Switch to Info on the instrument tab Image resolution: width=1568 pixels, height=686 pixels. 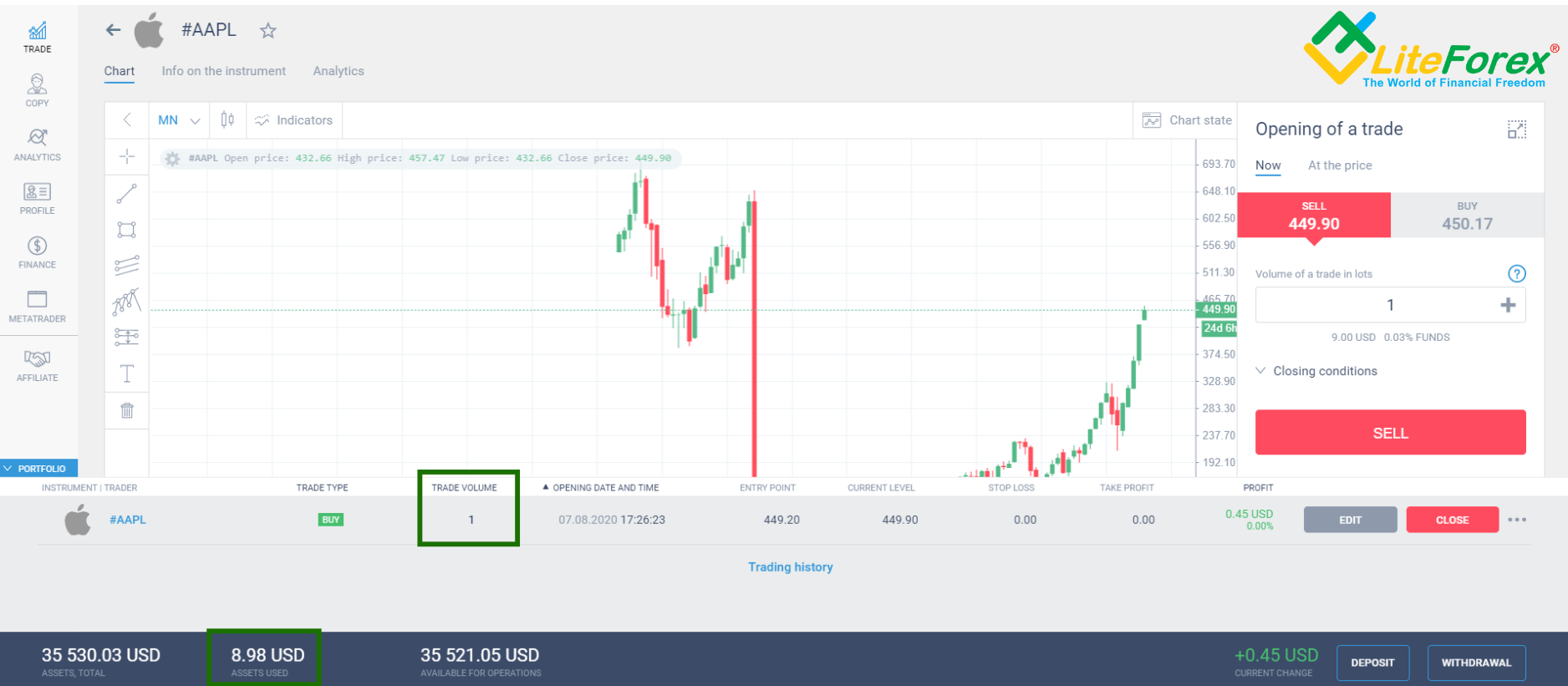point(223,71)
